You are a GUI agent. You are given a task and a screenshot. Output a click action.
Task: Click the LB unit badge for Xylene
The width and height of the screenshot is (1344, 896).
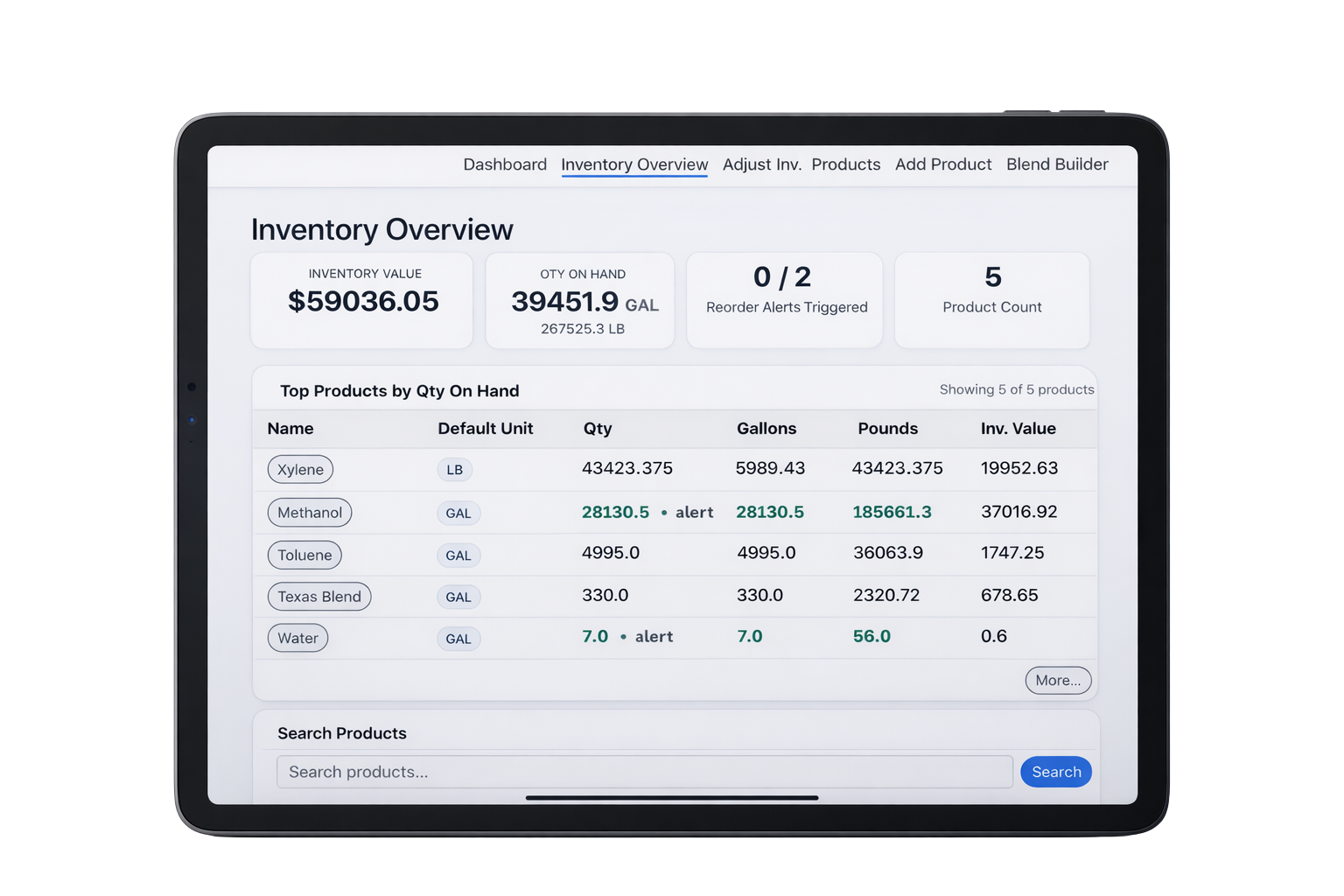point(454,470)
